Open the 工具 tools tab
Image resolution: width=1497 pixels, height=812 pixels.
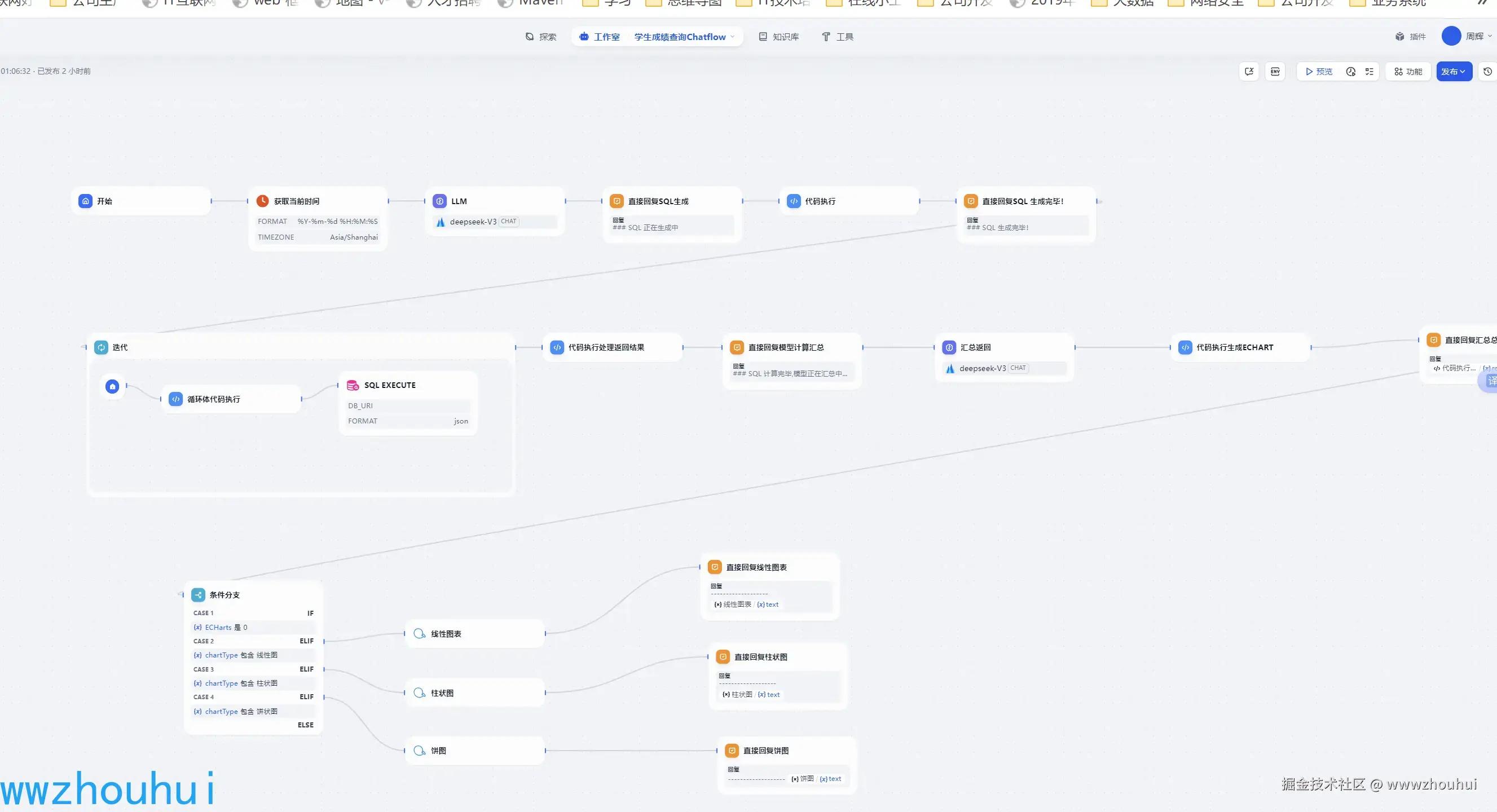[x=838, y=37]
